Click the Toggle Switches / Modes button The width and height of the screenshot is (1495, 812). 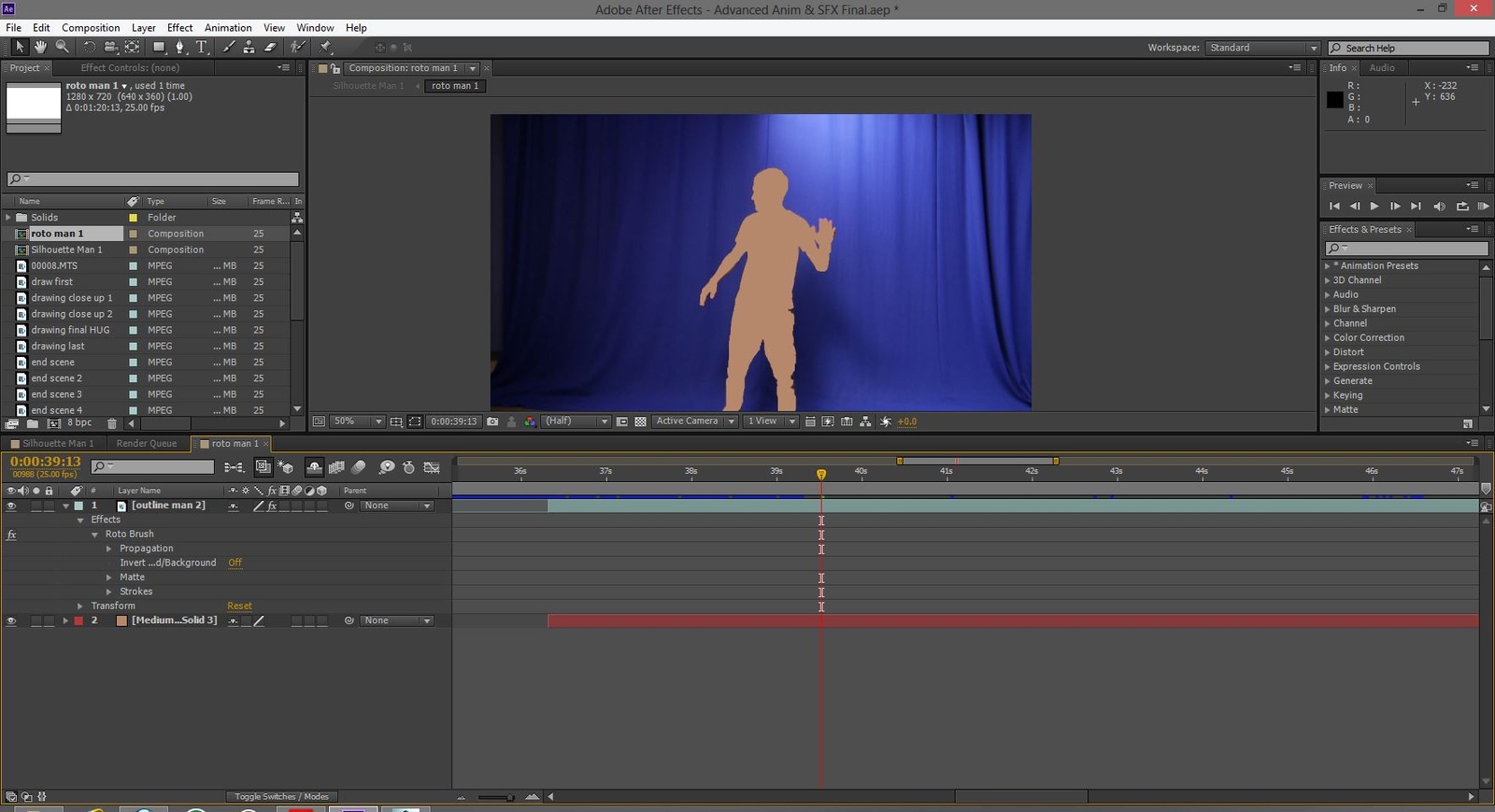(281, 797)
